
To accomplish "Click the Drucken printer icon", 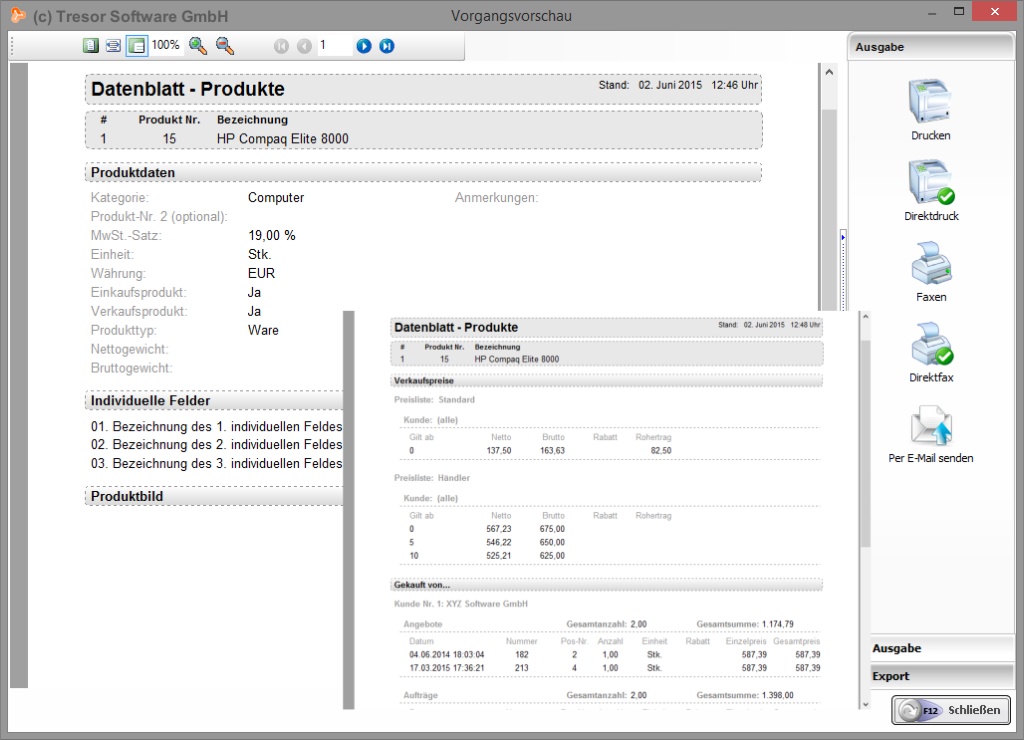I will click(x=930, y=102).
